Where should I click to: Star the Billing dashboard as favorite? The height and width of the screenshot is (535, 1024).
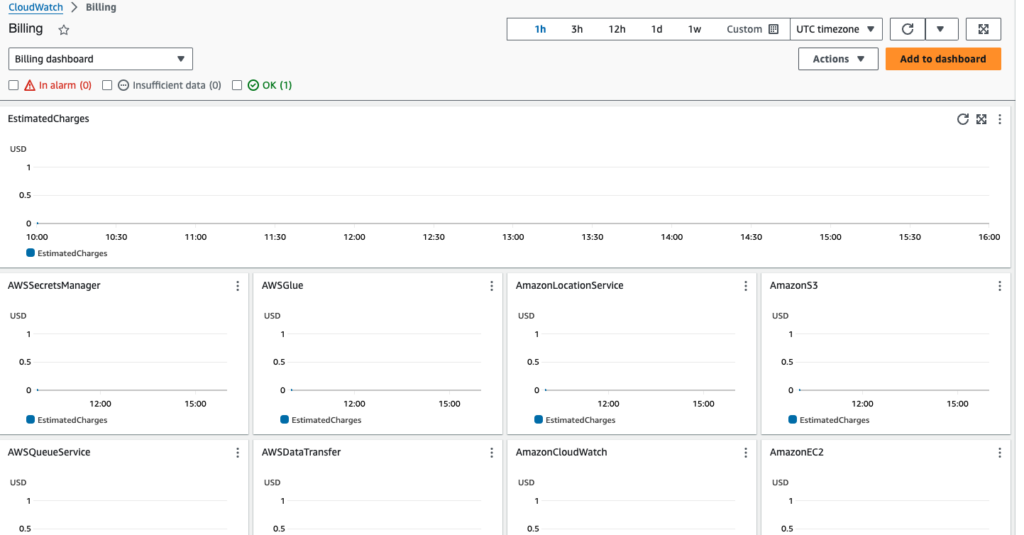(x=63, y=29)
